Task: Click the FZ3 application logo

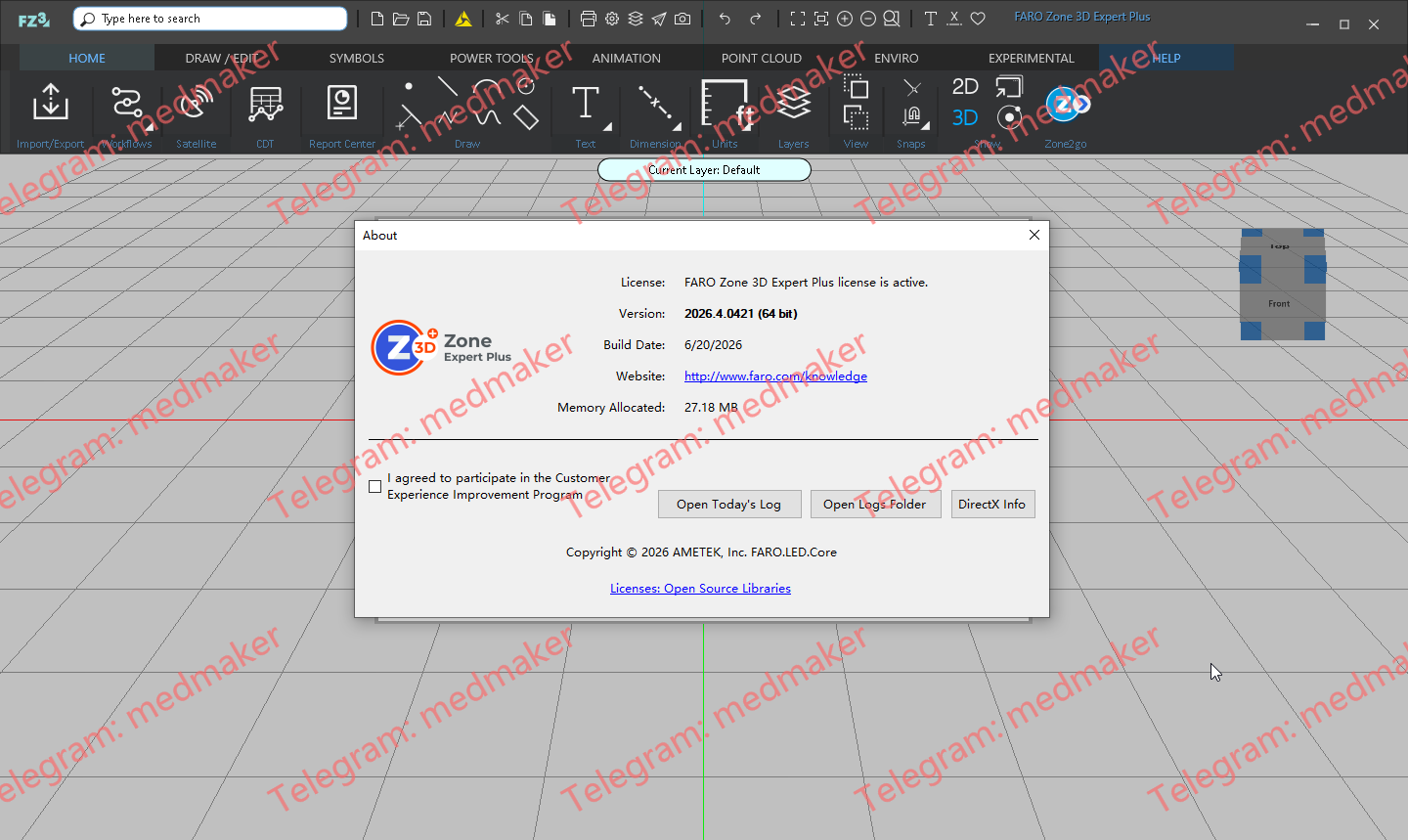Action: click(x=34, y=19)
